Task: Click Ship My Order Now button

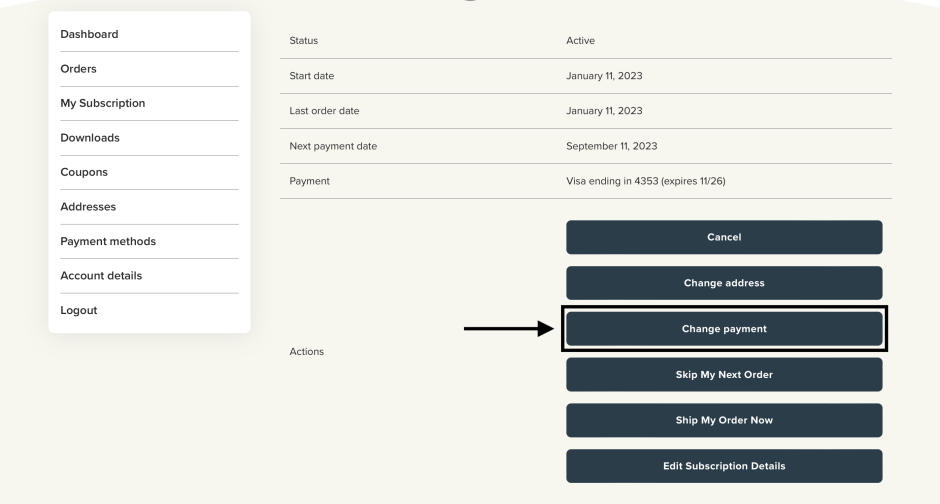Action: click(x=724, y=420)
